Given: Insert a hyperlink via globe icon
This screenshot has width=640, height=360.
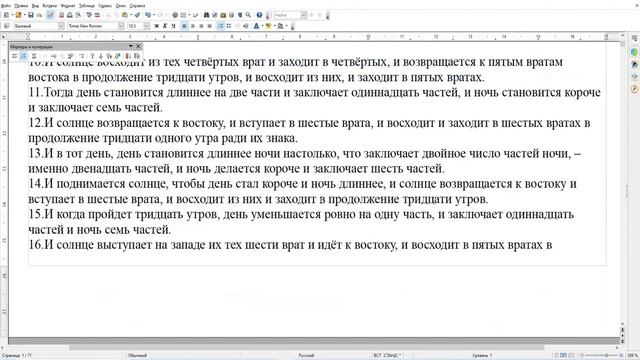Looking at the screenshot, I should coord(175,15).
